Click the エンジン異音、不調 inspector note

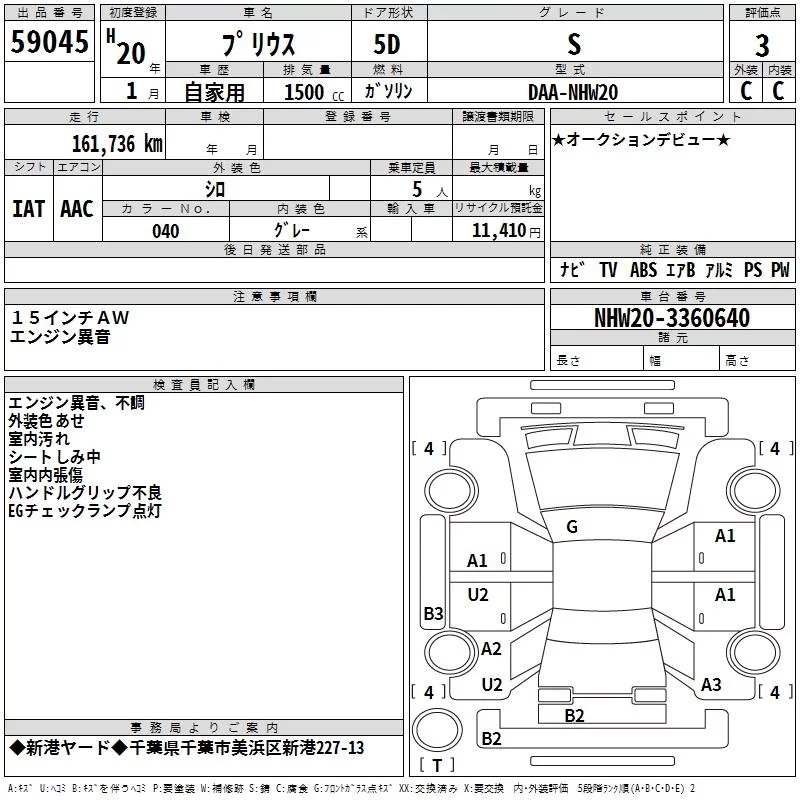pyautogui.click(x=77, y=403)
